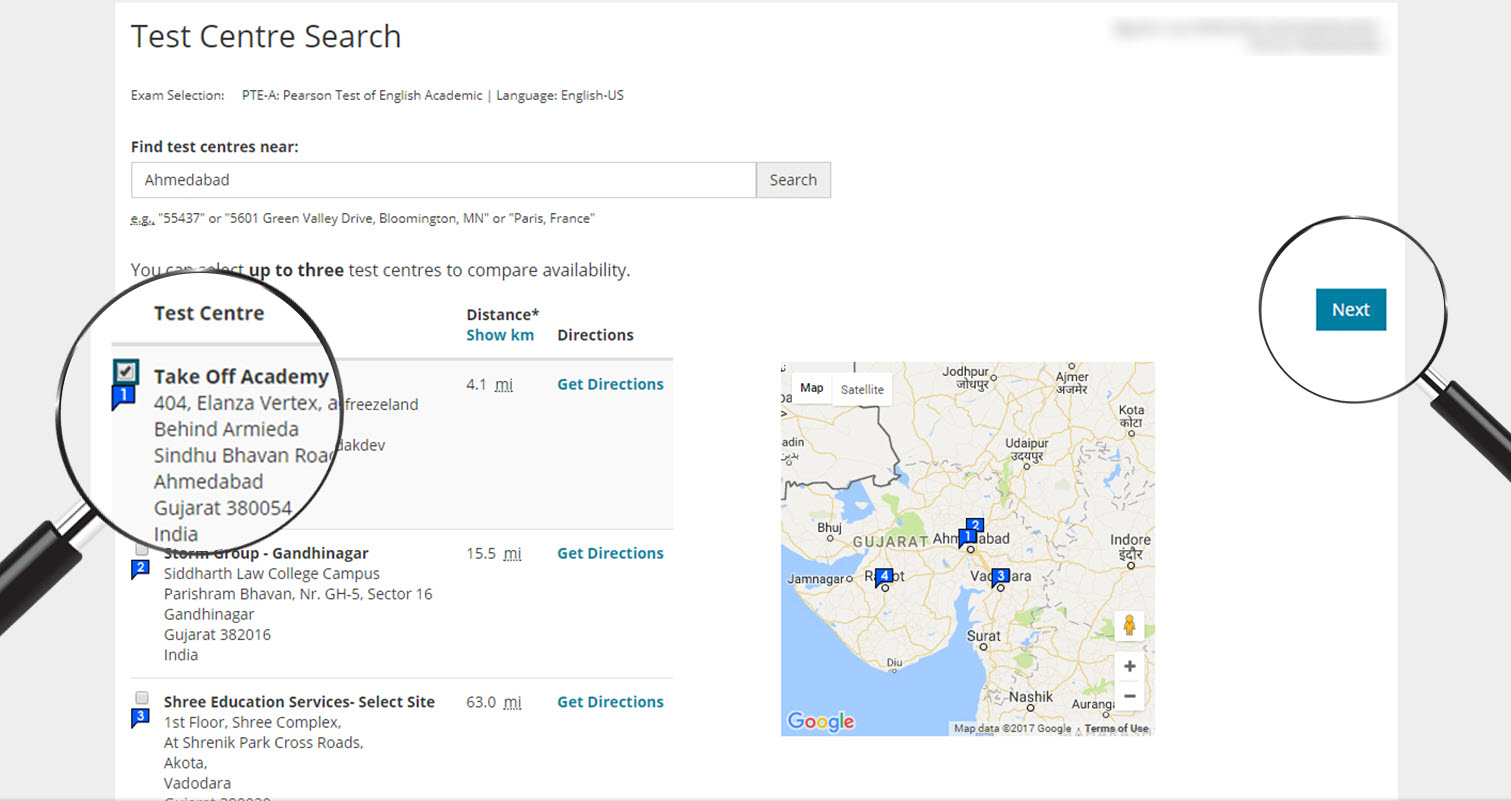Switch map to Satellite view
The width and height of the screenshot is (1511, 801).
coord(862,389)
